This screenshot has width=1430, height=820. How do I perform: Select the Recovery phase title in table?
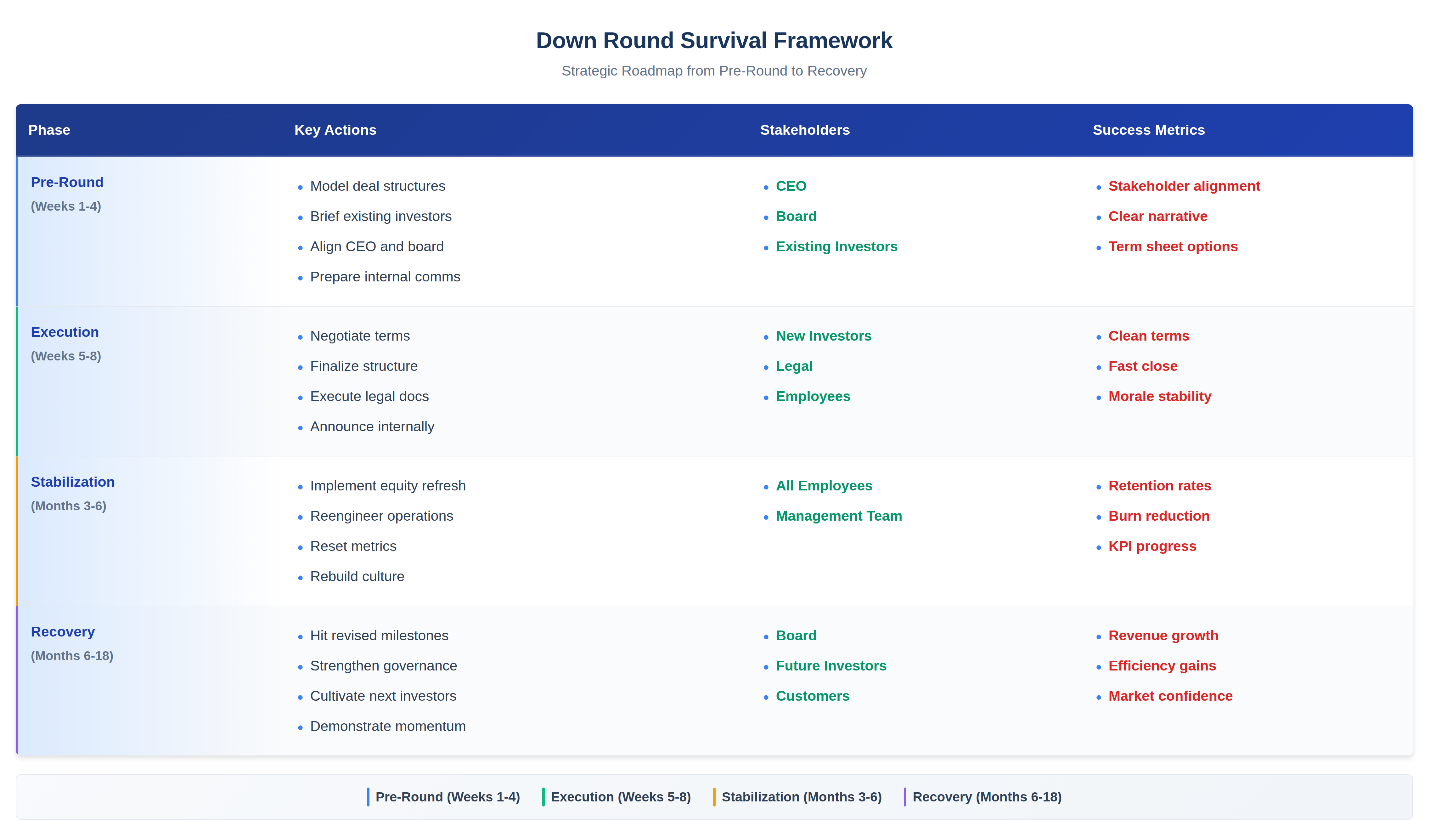(x=63, y=632)
